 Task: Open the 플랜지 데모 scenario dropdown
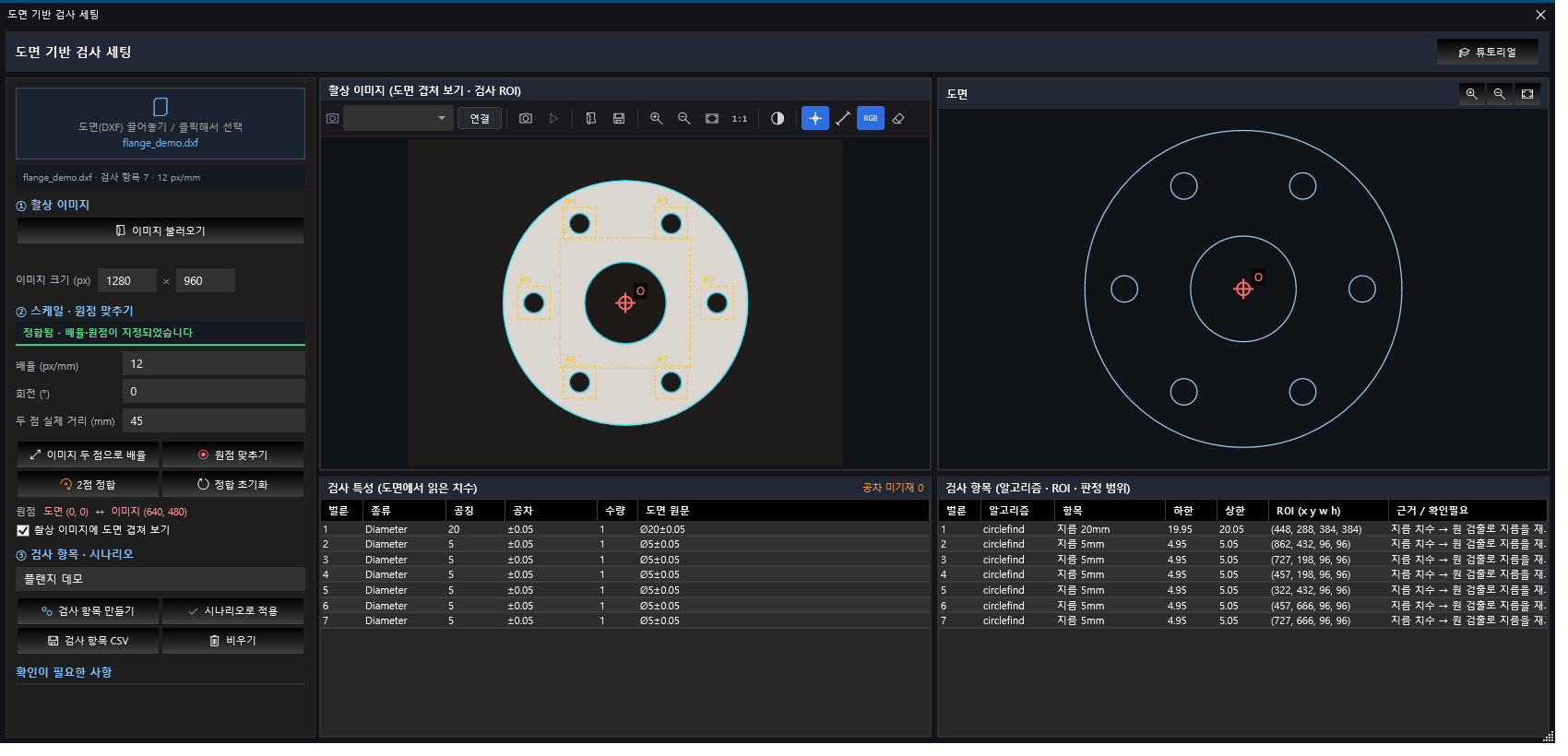160,579
